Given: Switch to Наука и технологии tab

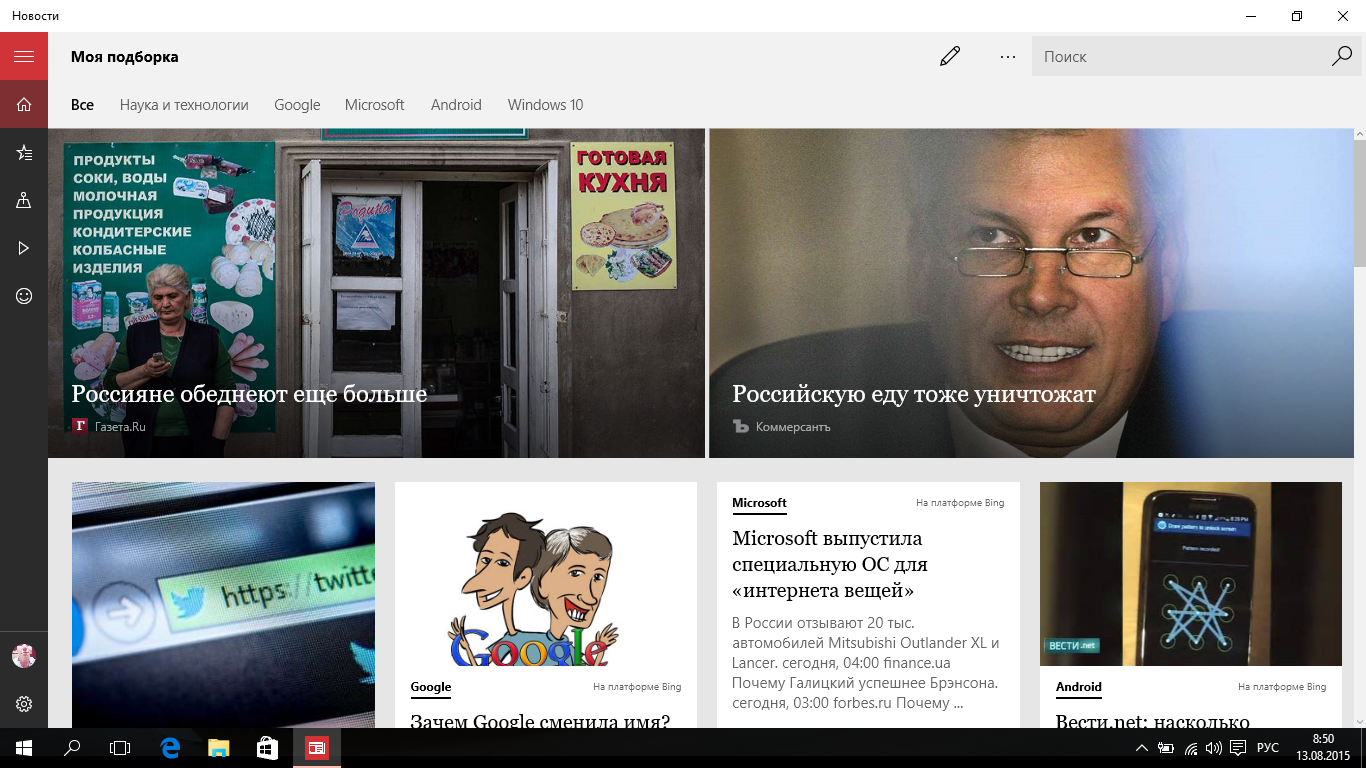Looking at the screenshot, I should click(x=184, y=104).
